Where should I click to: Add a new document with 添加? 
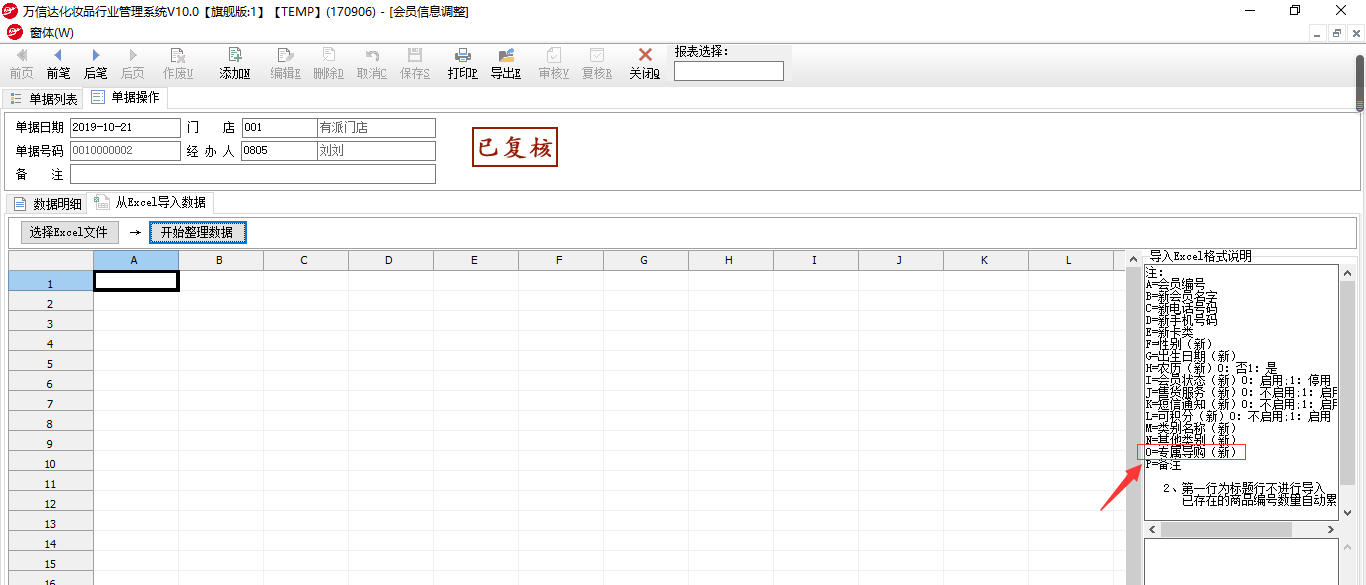(x=235, y=64)
